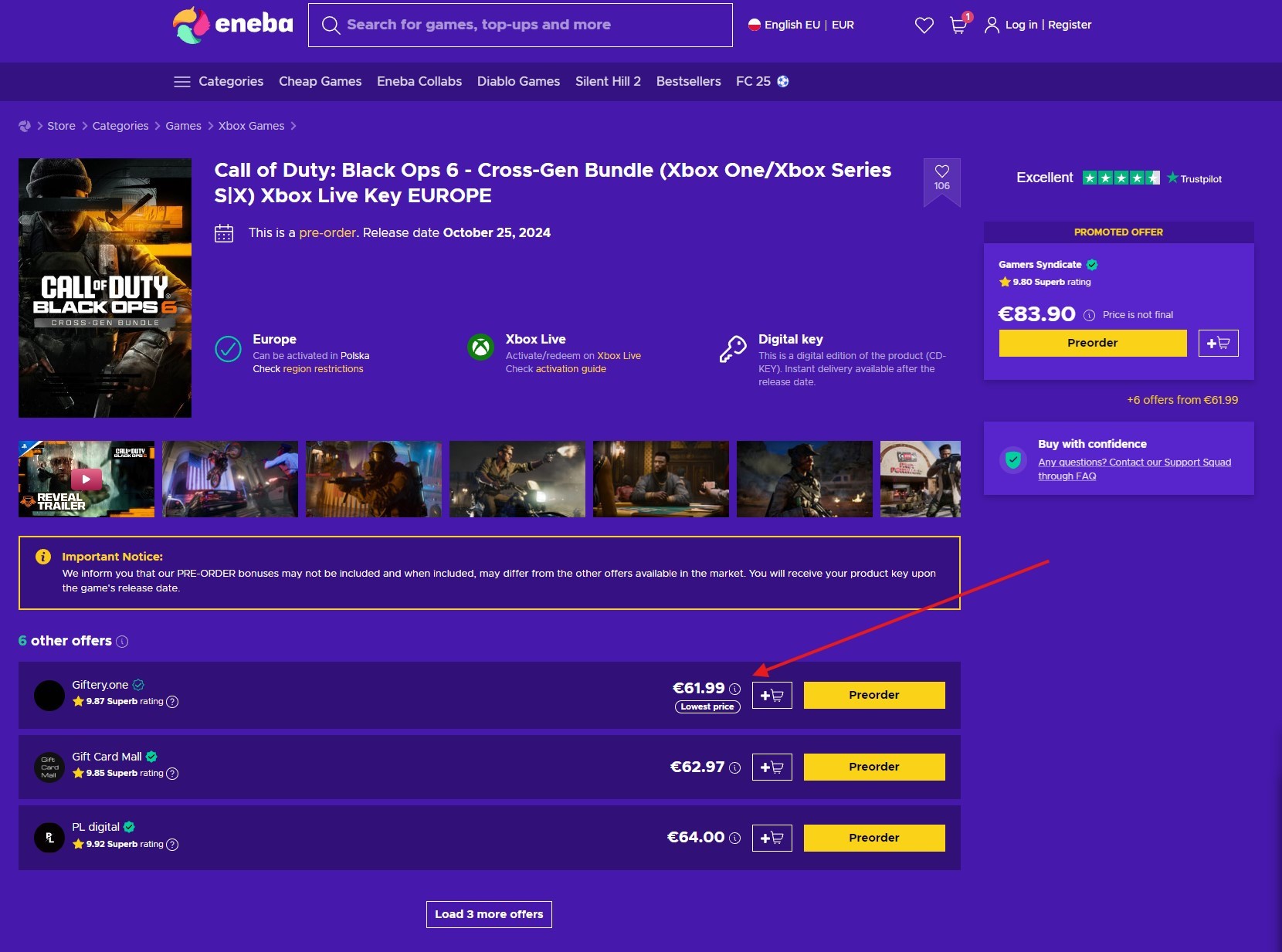The image size is (1282, 952).
Task: Click the pre-order link text
Action: 327,233
